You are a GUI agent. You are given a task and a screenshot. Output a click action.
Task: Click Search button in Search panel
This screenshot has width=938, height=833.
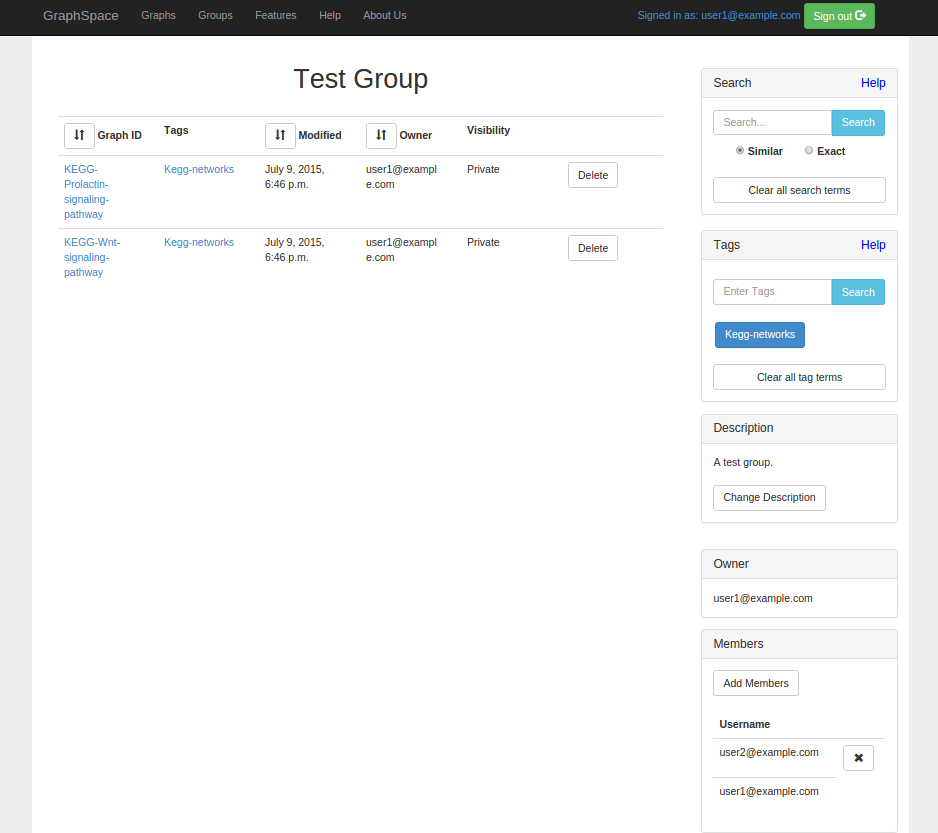pos(858,123)
